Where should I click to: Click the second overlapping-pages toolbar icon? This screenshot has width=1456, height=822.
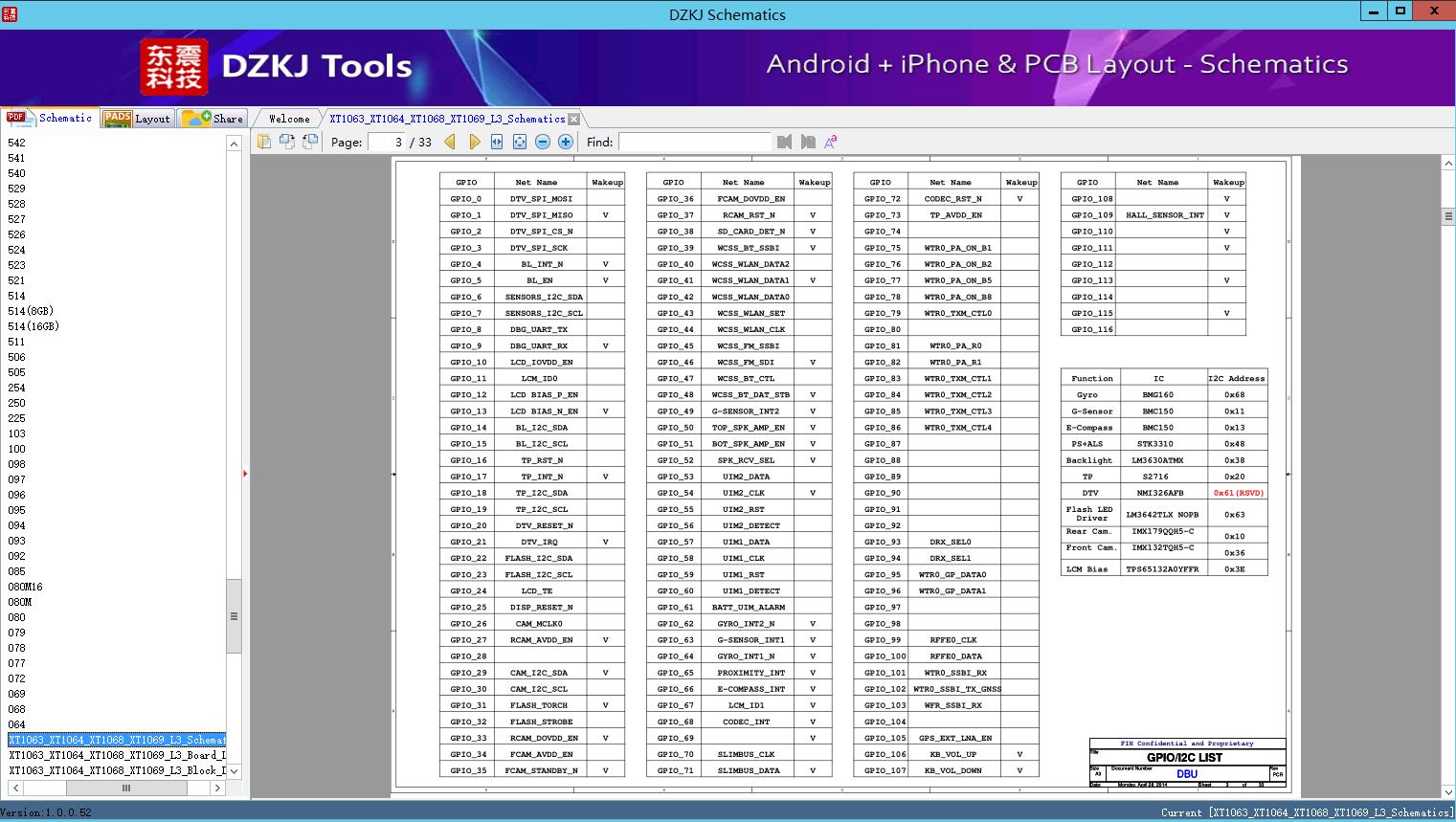(x=287, y=142)
